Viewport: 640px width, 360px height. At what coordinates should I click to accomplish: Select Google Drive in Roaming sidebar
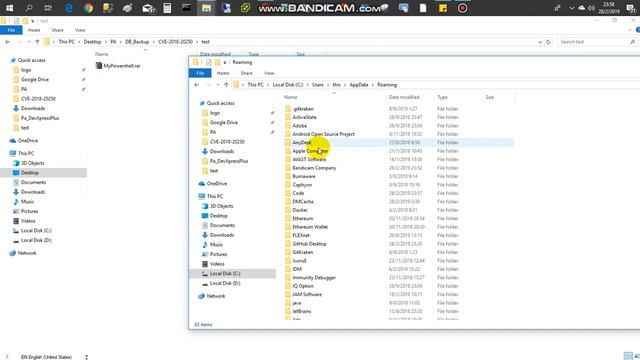(x=224, y=122)
